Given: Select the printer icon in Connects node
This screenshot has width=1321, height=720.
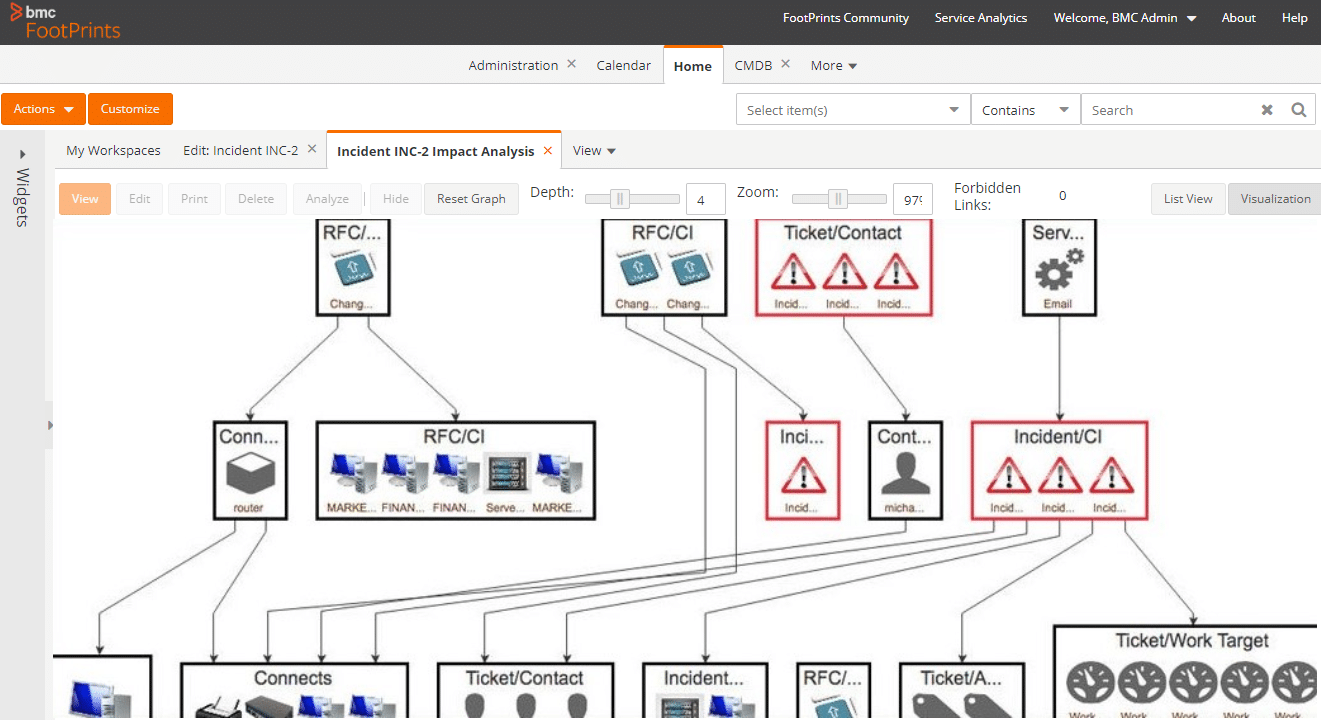Looking at the screenshot, I should pos(217,706).
